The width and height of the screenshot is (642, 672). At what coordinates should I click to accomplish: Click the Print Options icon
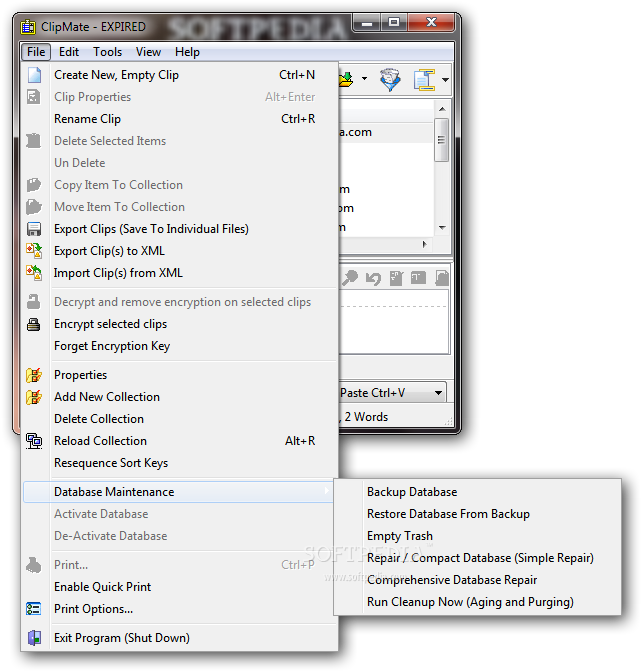coord(34,609)
